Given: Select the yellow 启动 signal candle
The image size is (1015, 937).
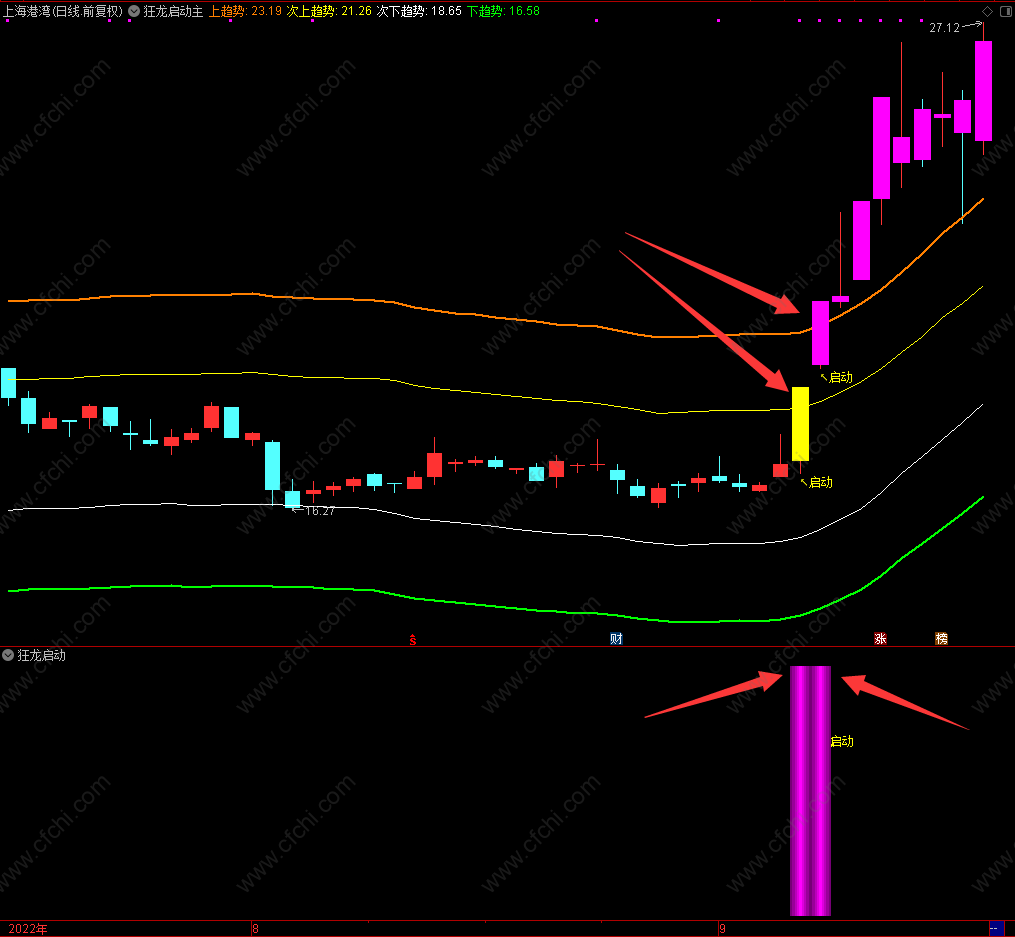Looking at the screenshot, I should click(801, 424).
